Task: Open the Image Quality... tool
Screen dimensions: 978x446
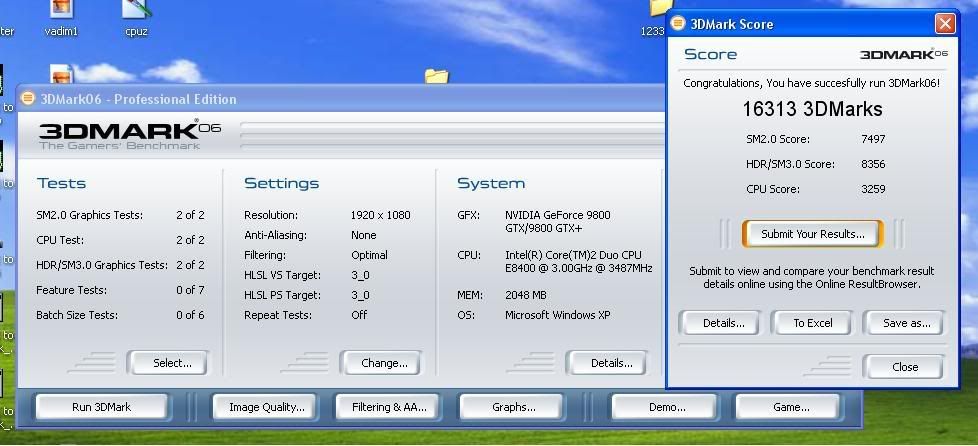Action: point(266,407)
